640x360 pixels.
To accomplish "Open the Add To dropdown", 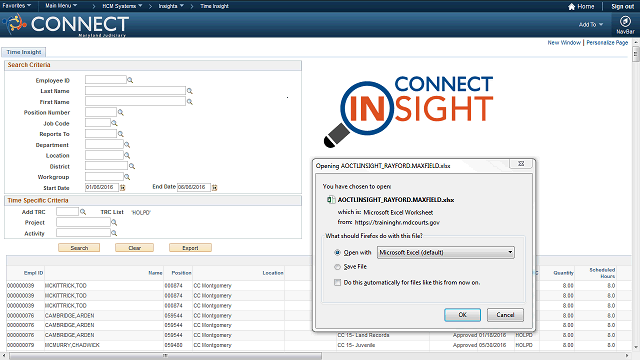I will click(x=591, y=24).
